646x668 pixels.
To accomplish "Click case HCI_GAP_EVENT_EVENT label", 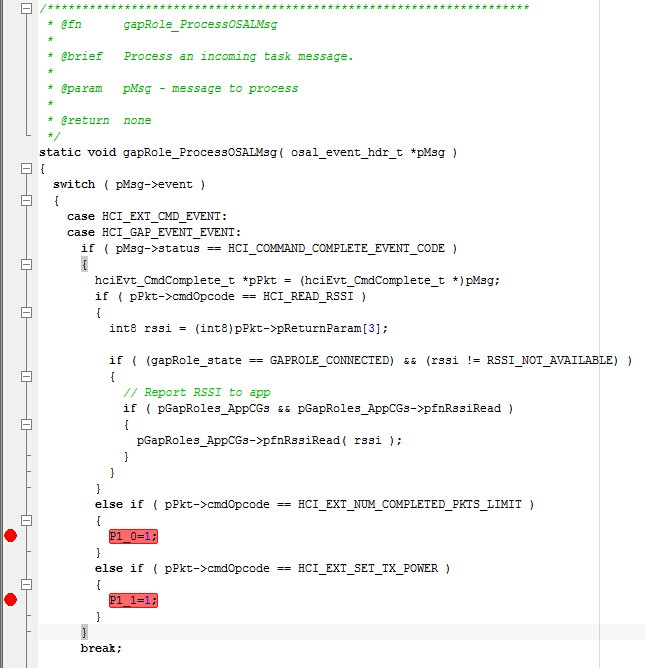I will (x=154, y=232).
